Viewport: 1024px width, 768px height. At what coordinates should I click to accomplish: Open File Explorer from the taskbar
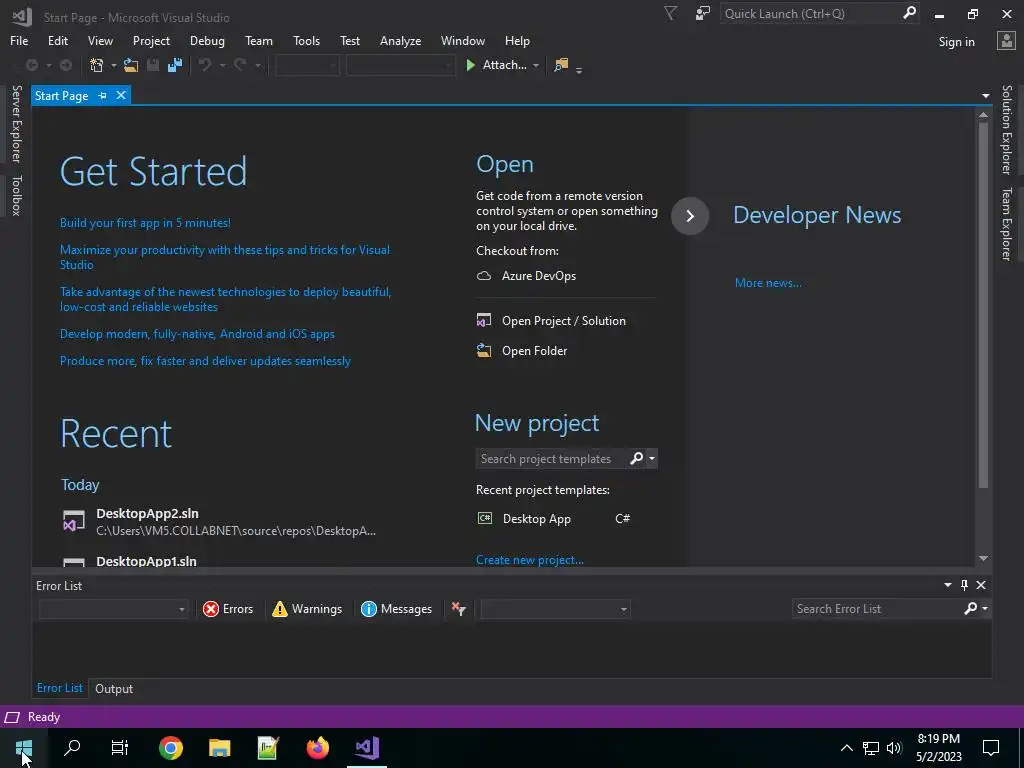click(219, 748)
